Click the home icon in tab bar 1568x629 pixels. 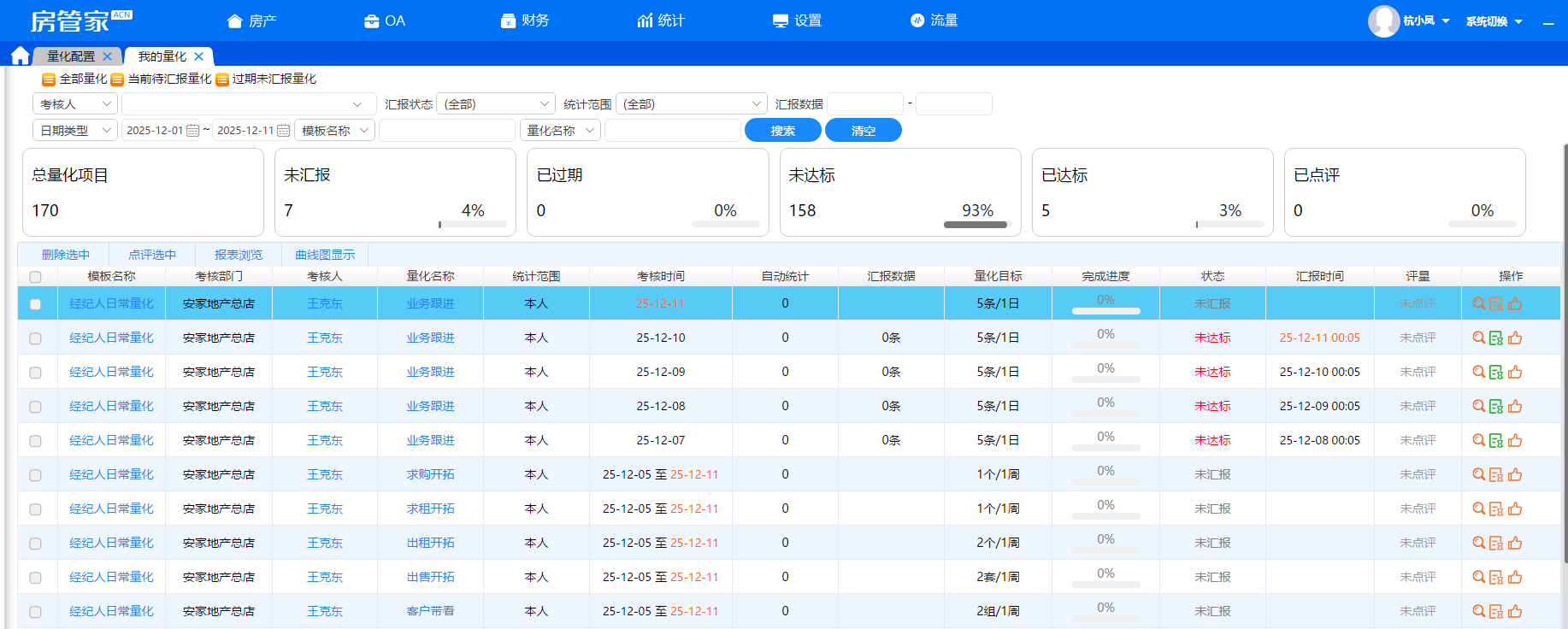click(x=20, y=56)
